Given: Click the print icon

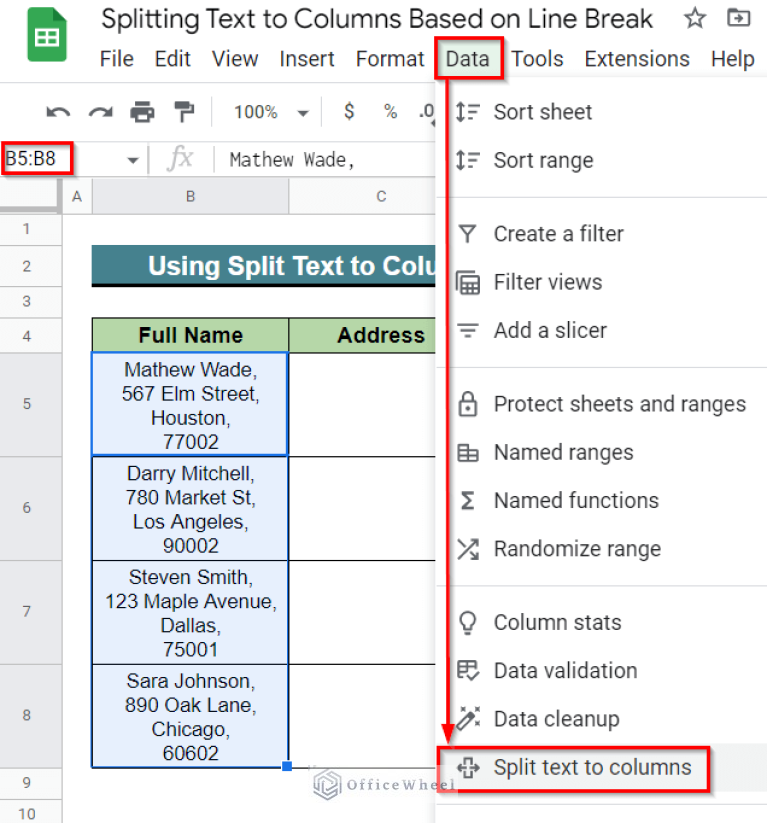Looking at the screenshot, I should pos(143,112).
